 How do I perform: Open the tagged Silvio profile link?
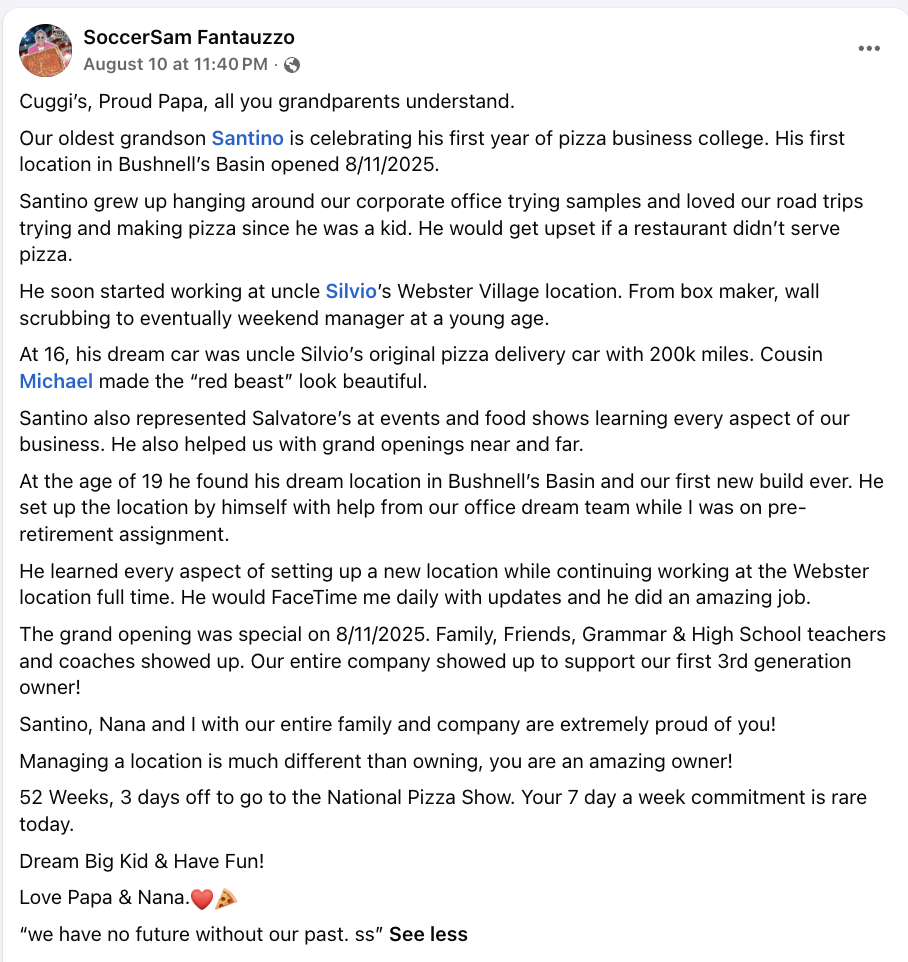coord(351,291)
